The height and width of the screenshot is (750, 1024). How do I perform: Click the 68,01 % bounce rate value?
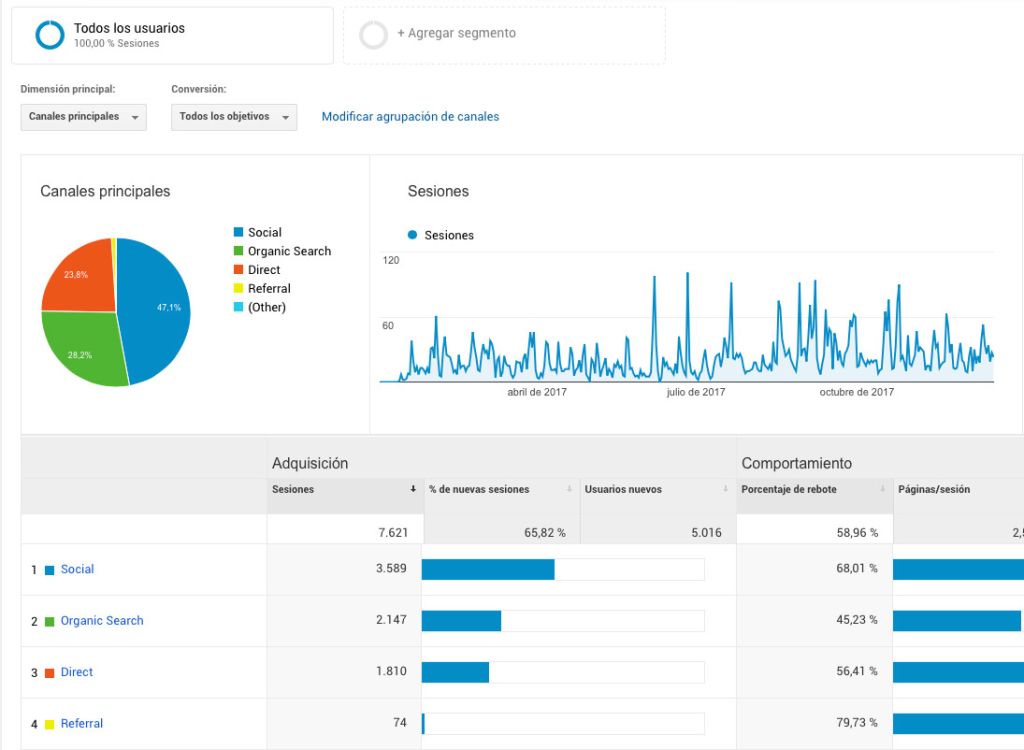click(857, 568)
